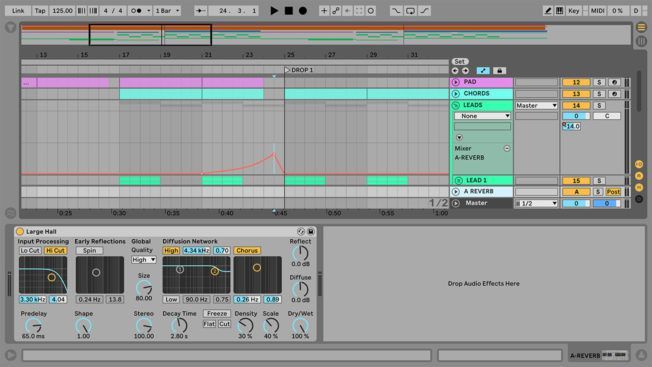652x367 pixels.
Task: Enable the Spin early reflections switch
Action: (x=89, y=251)
